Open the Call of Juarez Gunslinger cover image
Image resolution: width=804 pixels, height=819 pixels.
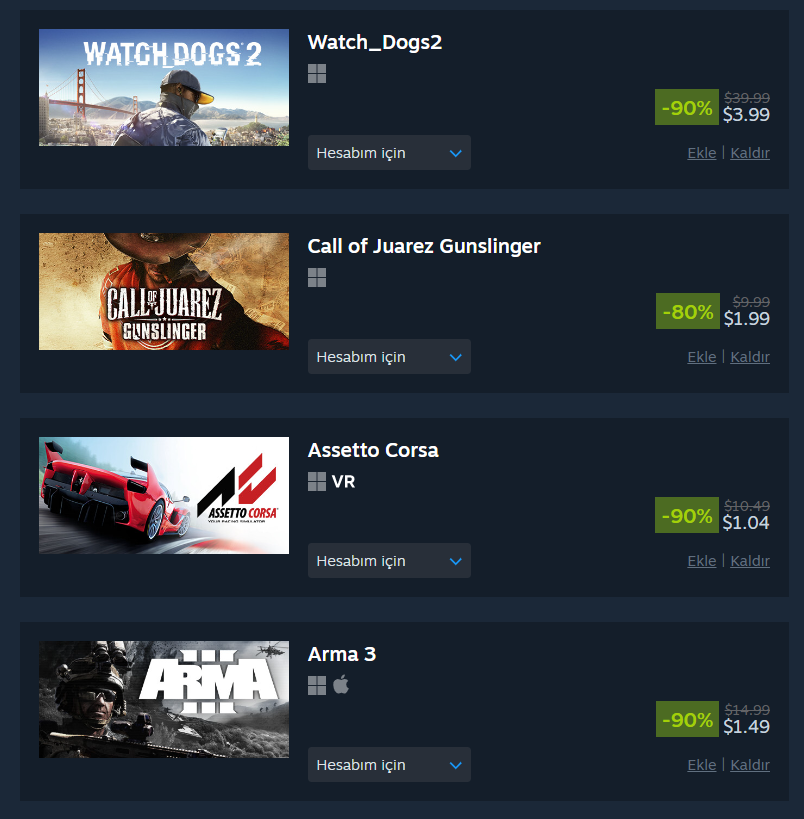tap(164, 291)
